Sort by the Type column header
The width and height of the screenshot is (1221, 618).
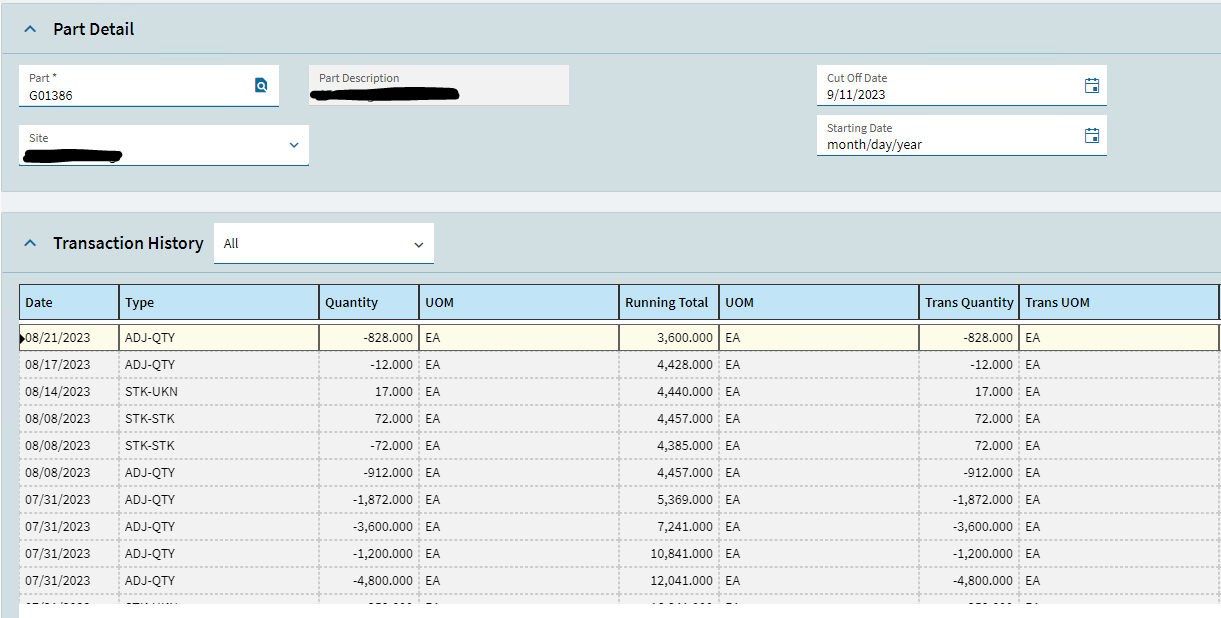click(x=218, y=303)
